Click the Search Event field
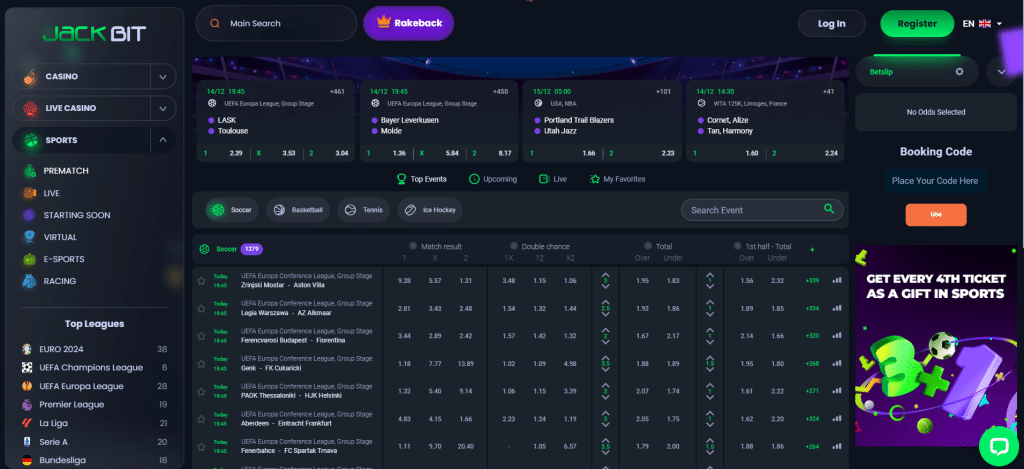This screenshot has height=469, width=1024. tap(762, 210)
